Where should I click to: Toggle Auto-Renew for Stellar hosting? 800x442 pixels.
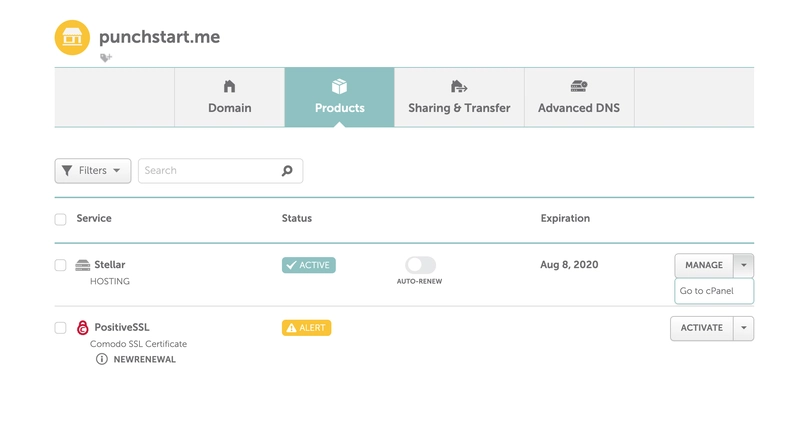pos(420,265)
